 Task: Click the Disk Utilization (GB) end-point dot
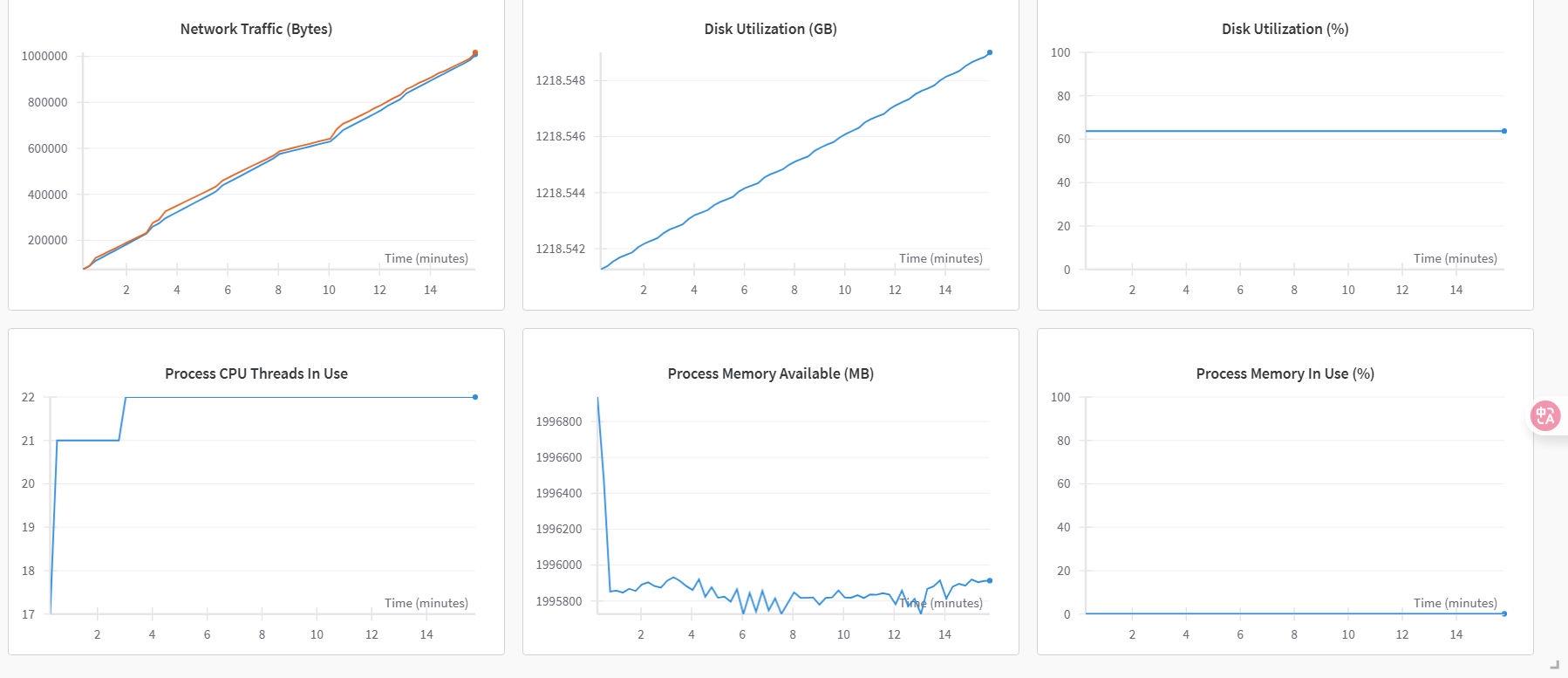990,52
